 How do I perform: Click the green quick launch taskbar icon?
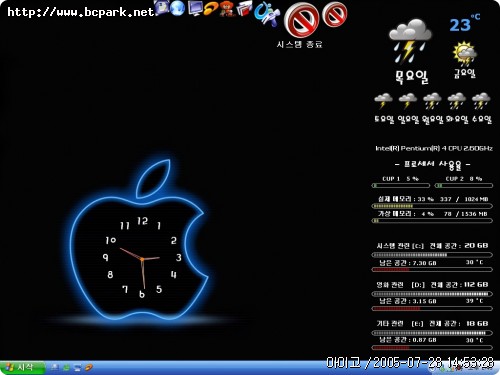[66, 368]
